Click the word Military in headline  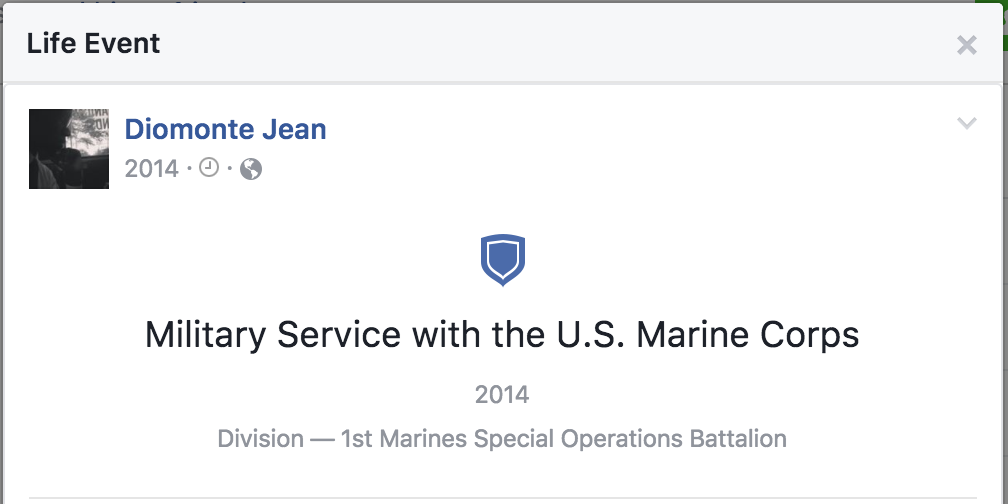[207, 334]
